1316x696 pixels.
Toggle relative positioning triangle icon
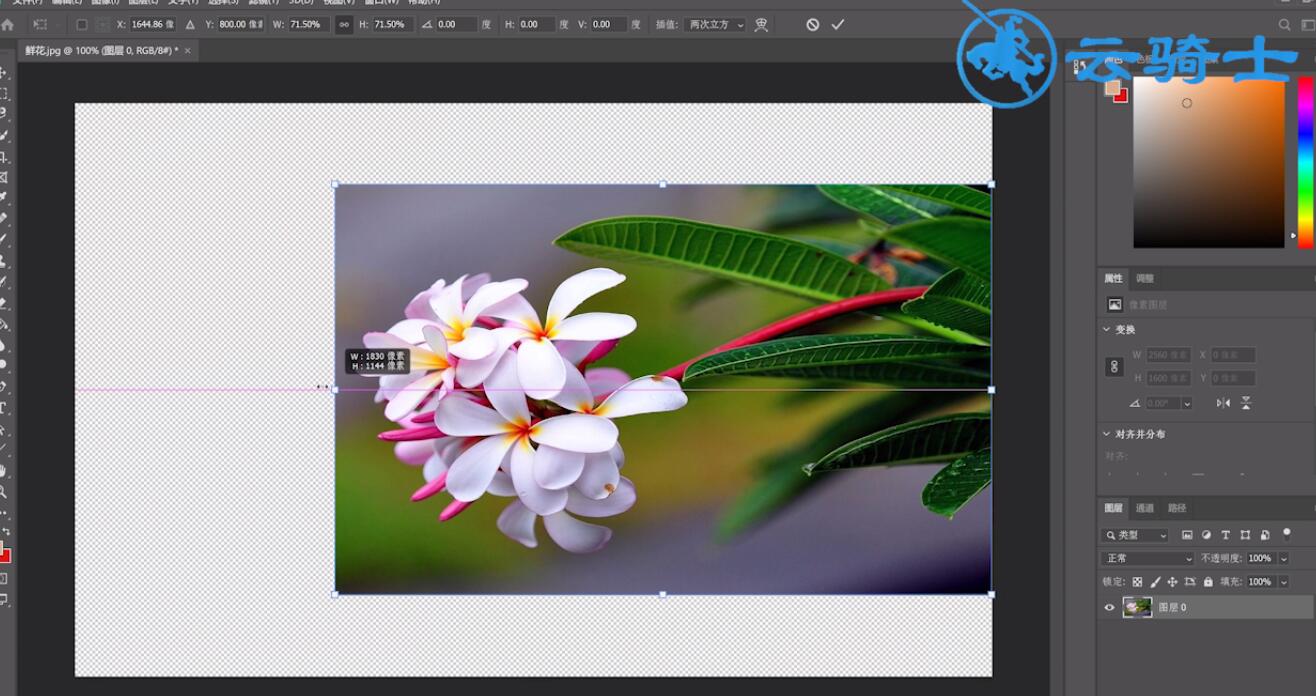click(x=190, y=24)
